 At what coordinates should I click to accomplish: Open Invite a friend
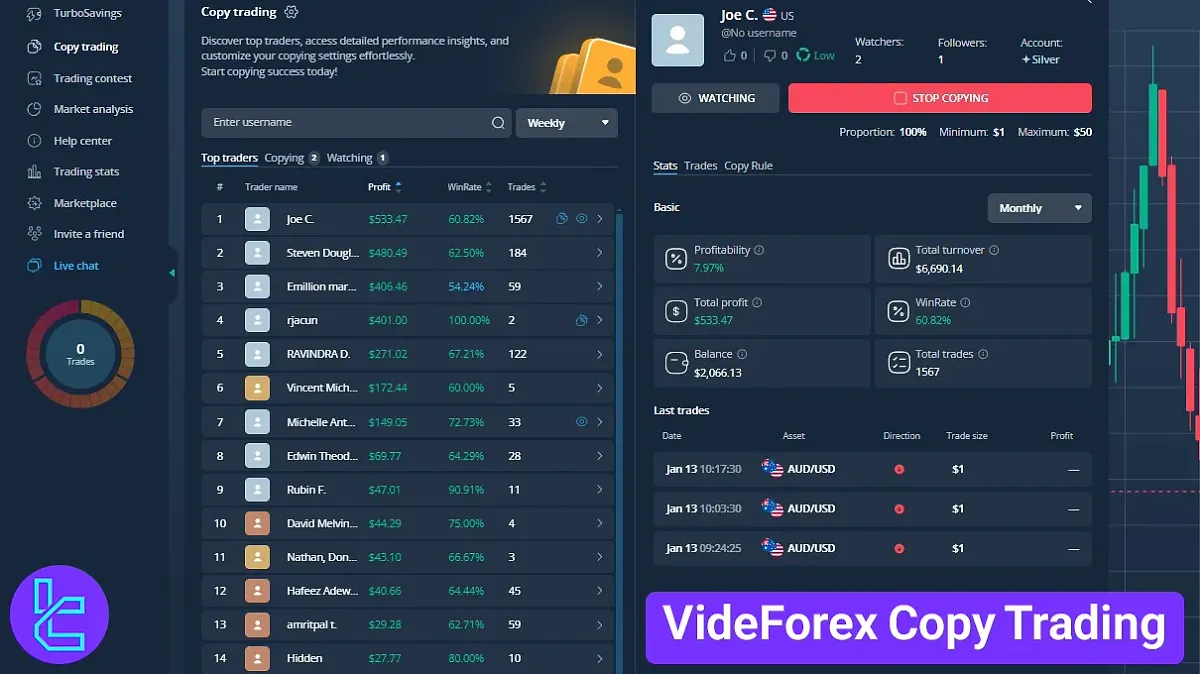click(91, 233)
